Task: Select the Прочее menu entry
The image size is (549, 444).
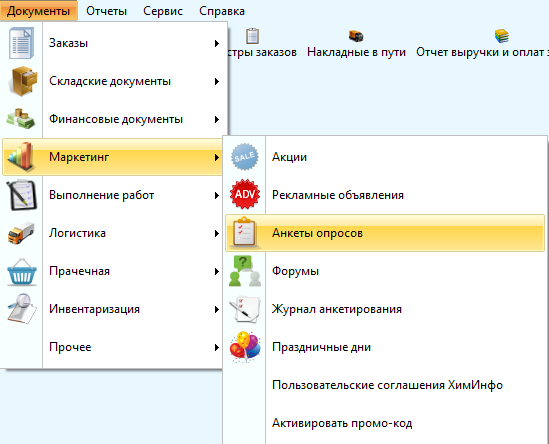Action: click(x=112, y=347)
